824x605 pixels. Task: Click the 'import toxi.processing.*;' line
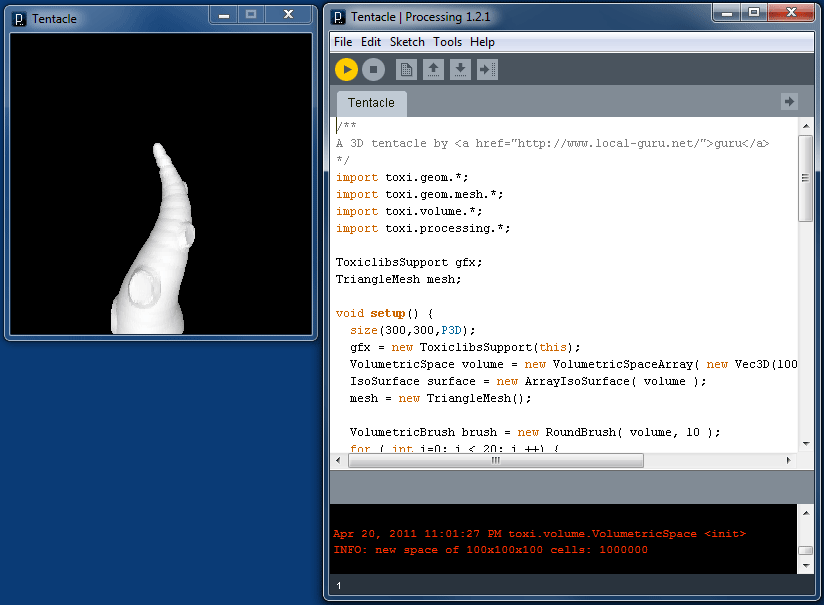[423, 228]
